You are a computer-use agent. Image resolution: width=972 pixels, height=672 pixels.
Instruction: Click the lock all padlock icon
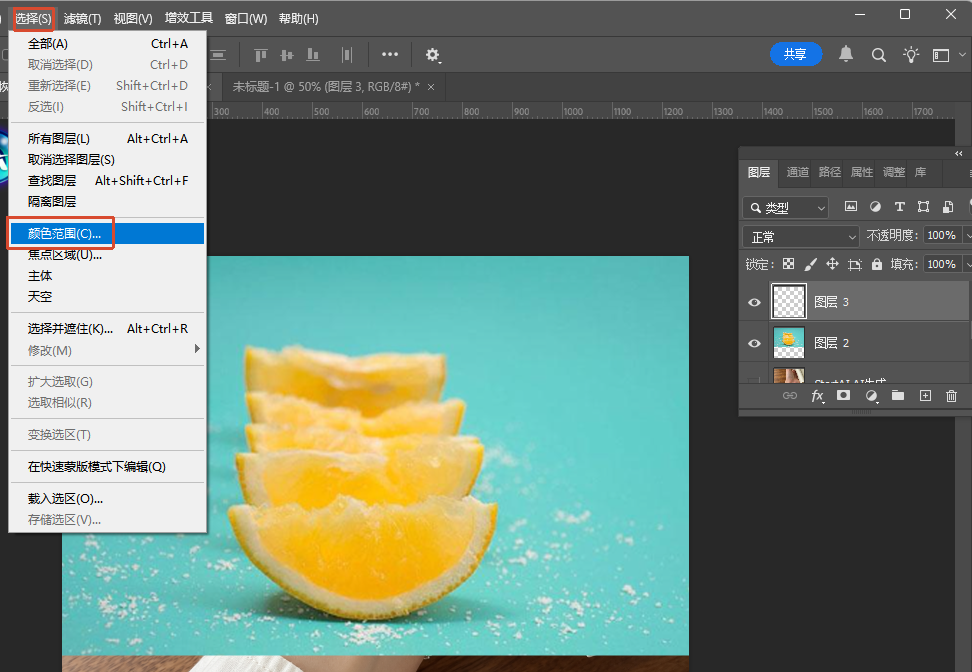pyautogui.click(x=877, y=264)
